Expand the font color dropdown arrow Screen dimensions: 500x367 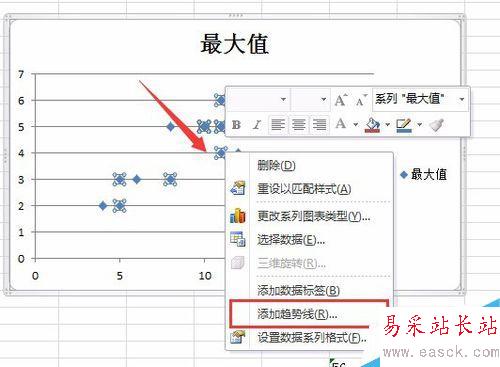356,125
